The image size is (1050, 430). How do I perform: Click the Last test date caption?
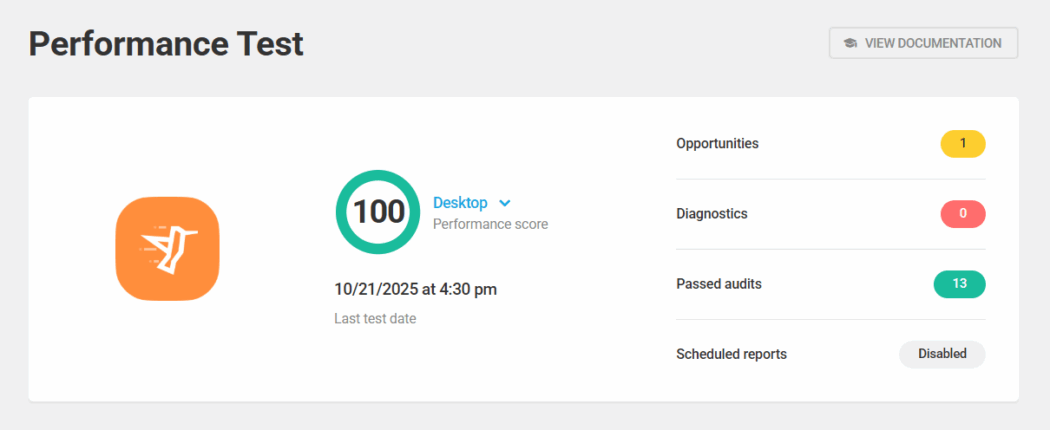[374, 319]
